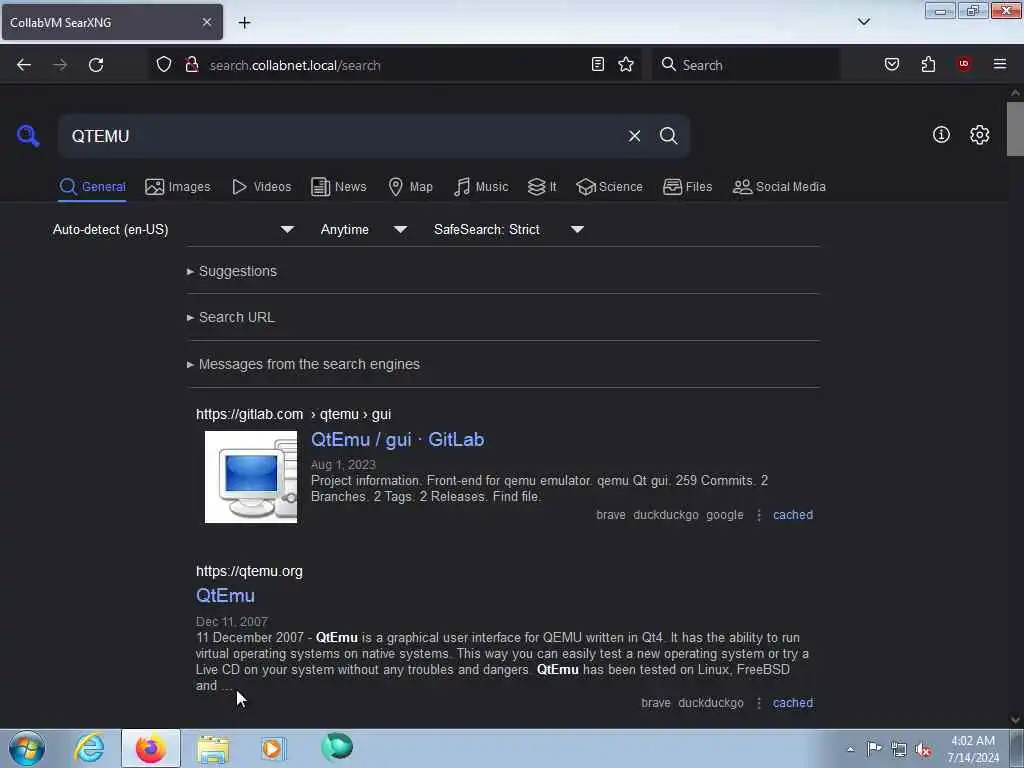Click the https://gitlab.com result URL
1024x768 pixels.
[249, 414]
